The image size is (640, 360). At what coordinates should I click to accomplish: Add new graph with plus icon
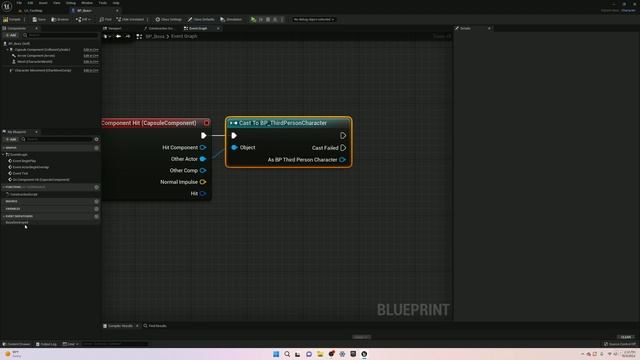click(96, 148)
